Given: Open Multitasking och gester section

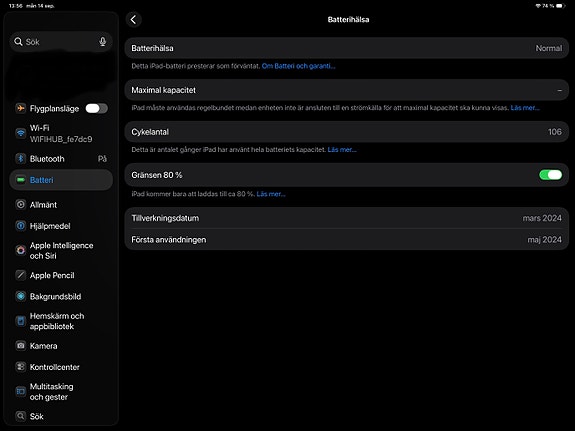Looking at the screenshot, I should tap(61, 392).
